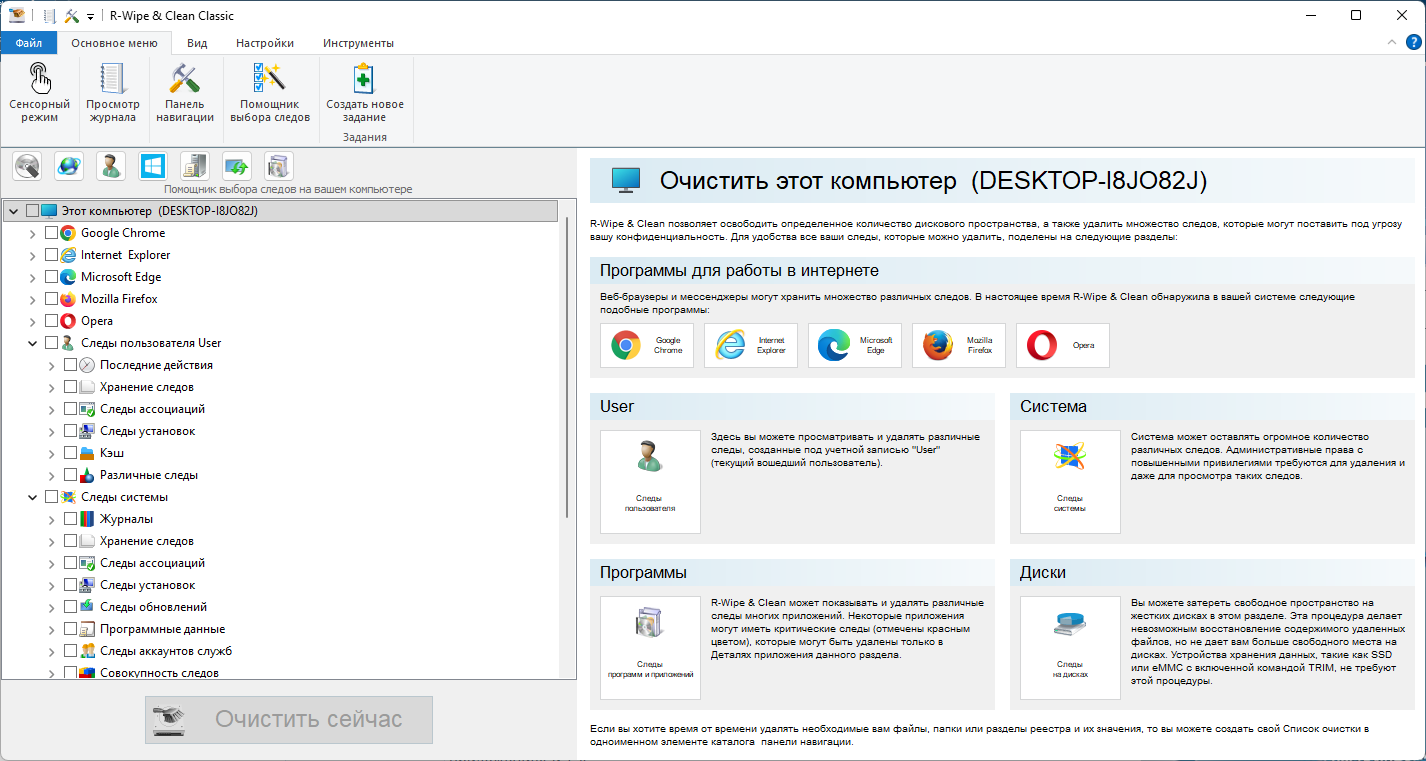This screenshot has height=761, width=1426.
Task: Open Просмотр журнала from the ribbon
Action: [x=112, y=90]
